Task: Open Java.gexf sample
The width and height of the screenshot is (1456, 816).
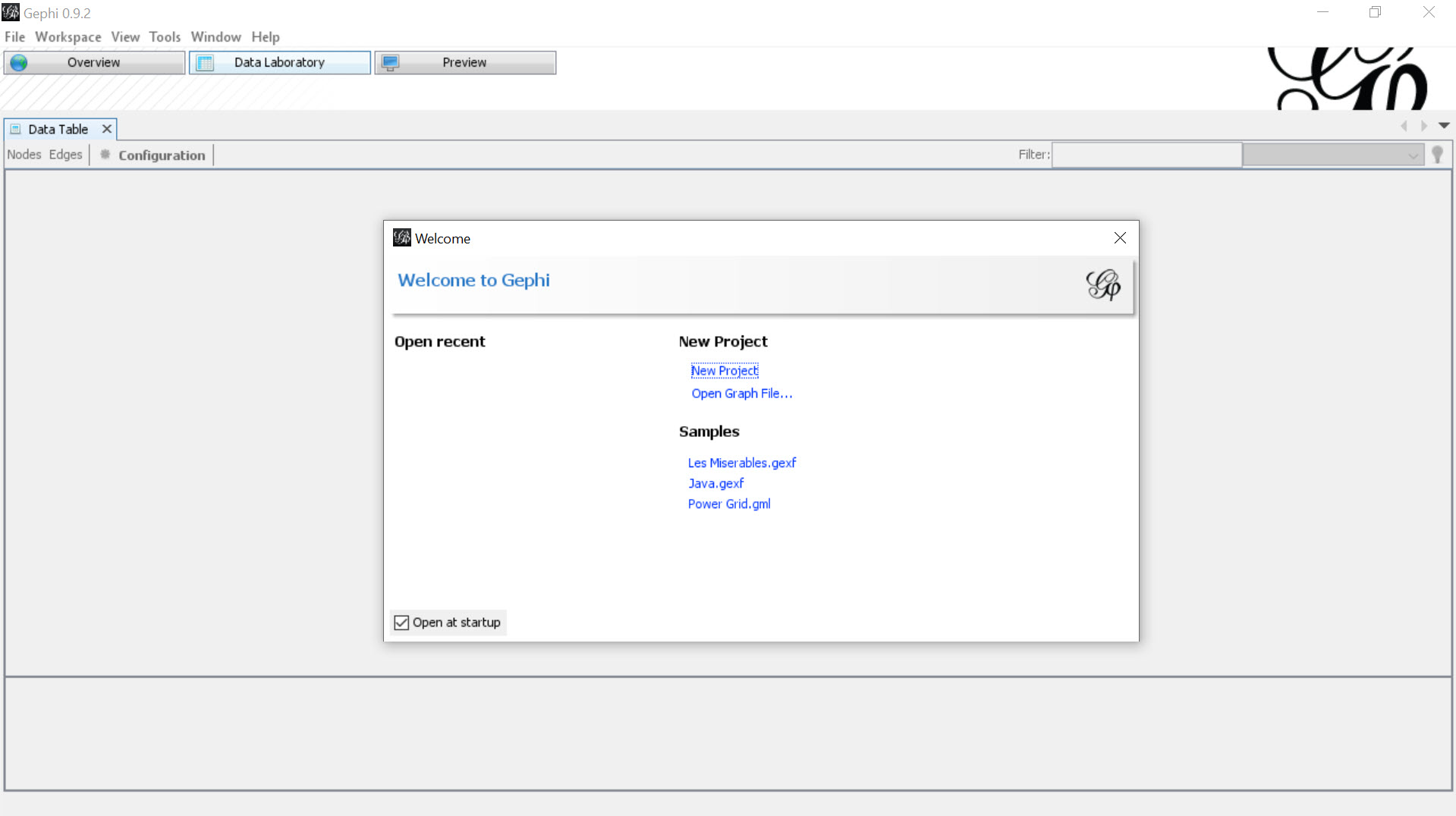Action: [x=715, y=483]
